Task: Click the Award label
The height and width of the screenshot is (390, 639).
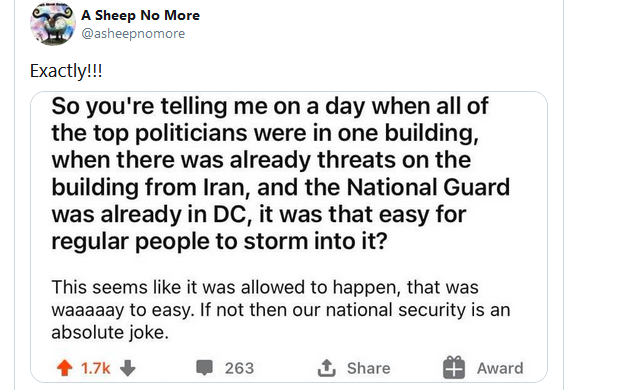Action: 500,368
